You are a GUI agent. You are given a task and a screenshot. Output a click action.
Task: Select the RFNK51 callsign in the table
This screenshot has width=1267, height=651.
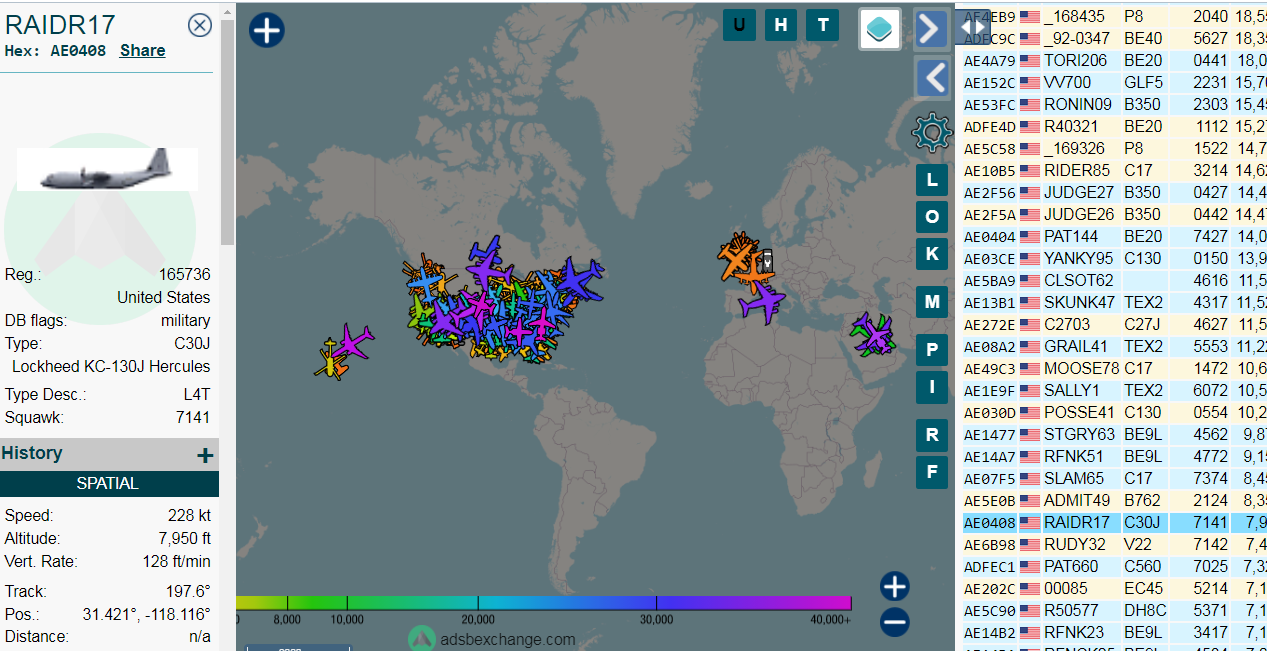pyautogui.click(x=1074, y=456)
